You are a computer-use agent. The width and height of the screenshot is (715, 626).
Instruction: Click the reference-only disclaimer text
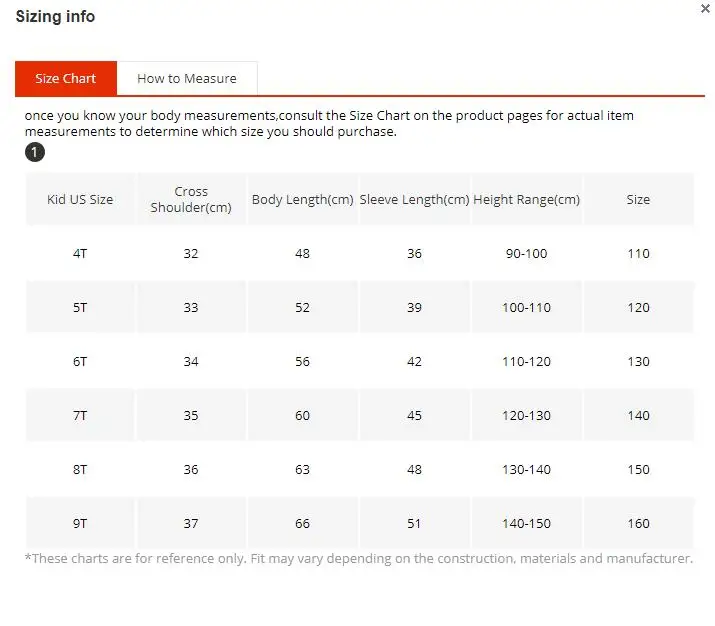click(359, 559)
